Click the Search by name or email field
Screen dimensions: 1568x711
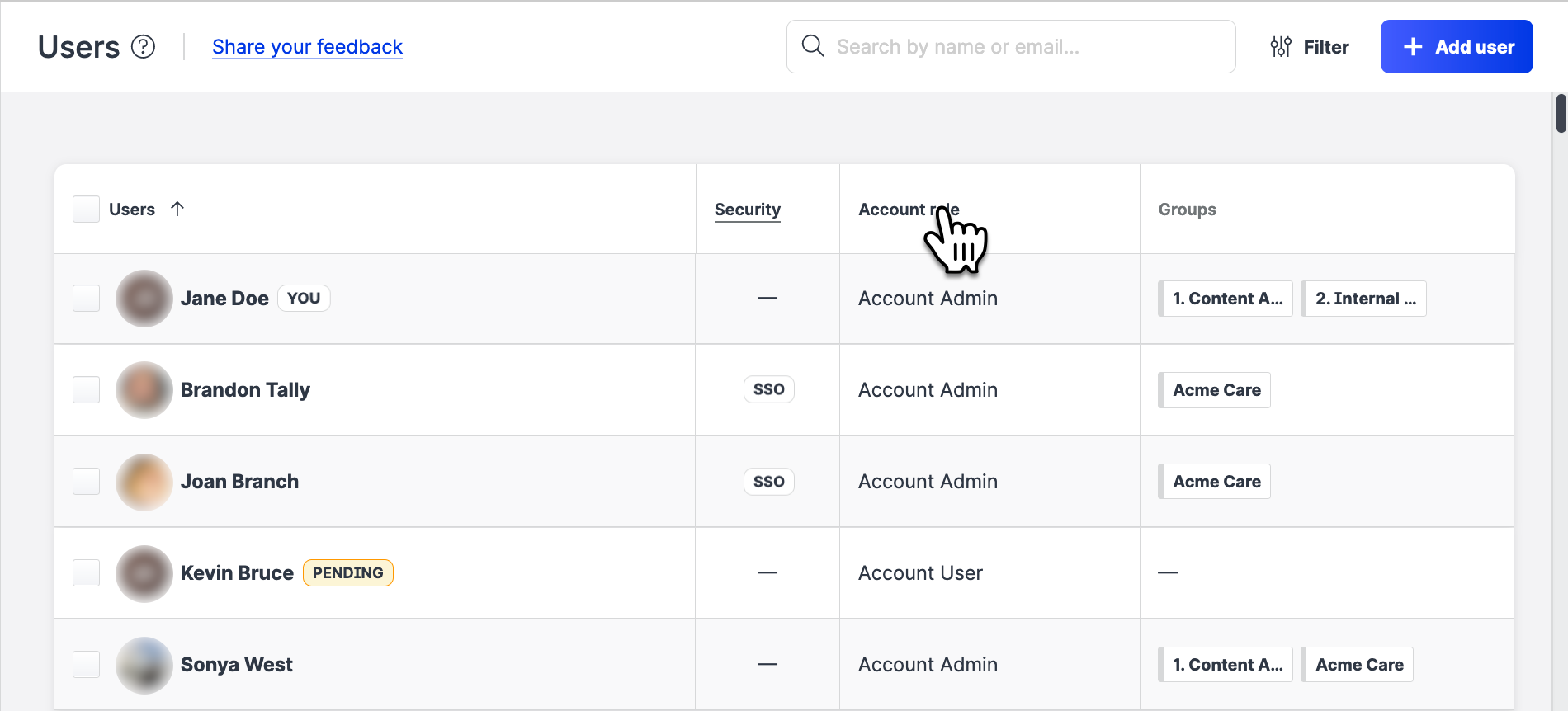coord(1023,47)
